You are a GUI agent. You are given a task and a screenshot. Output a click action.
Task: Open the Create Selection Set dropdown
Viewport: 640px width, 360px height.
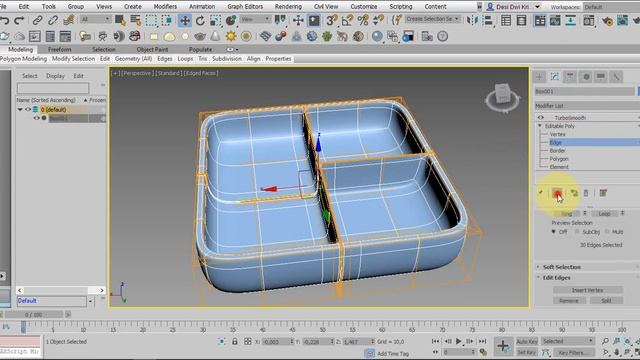point(432,19)
